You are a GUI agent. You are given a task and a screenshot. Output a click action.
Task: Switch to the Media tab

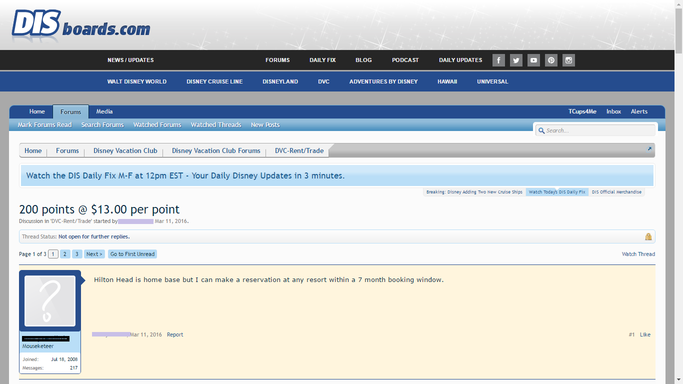[104, 111]
